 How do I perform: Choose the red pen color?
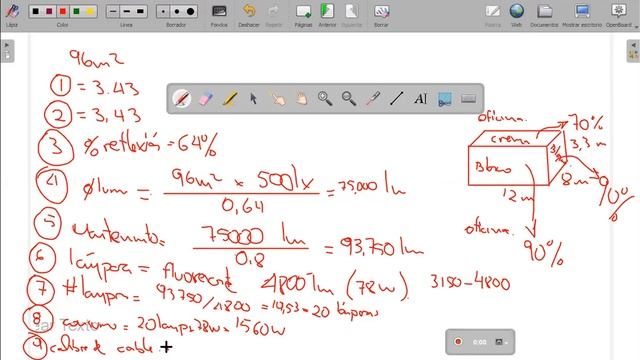click(x=63, y=11)
